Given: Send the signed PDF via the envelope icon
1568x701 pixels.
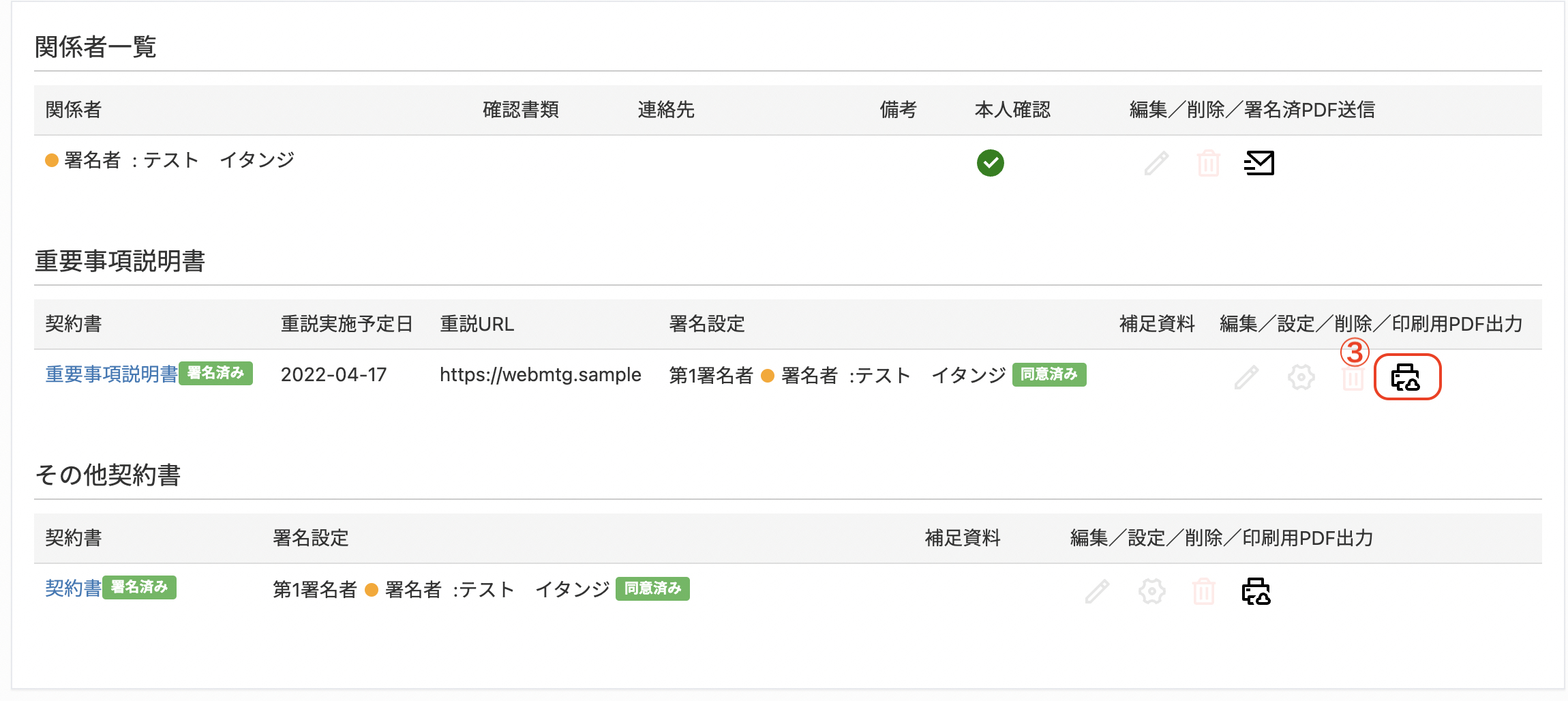Looking at the screenshot, I should click(x=1259, y=163).
